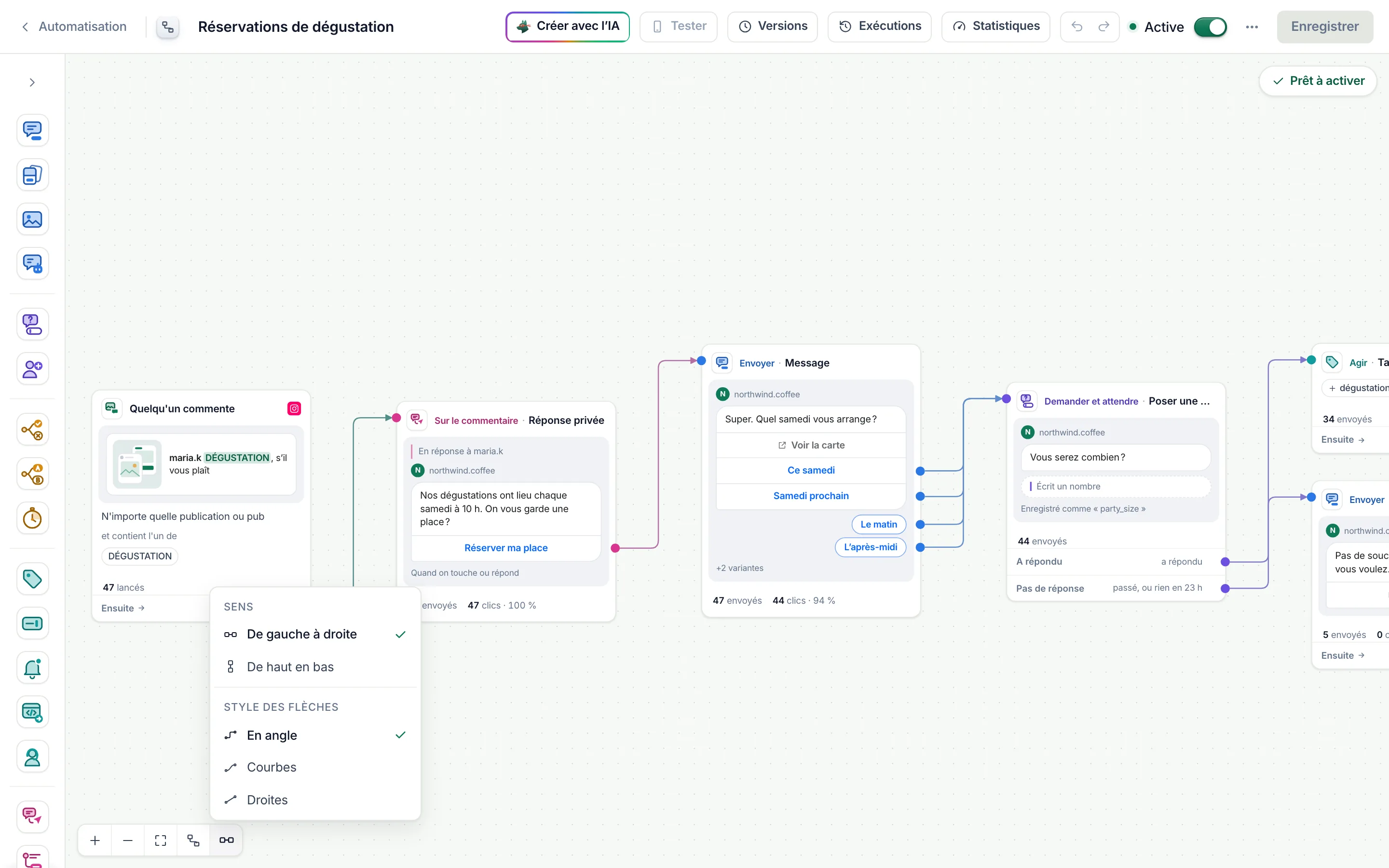Click the code webhook icon in sidebar

tap(32, 712)
